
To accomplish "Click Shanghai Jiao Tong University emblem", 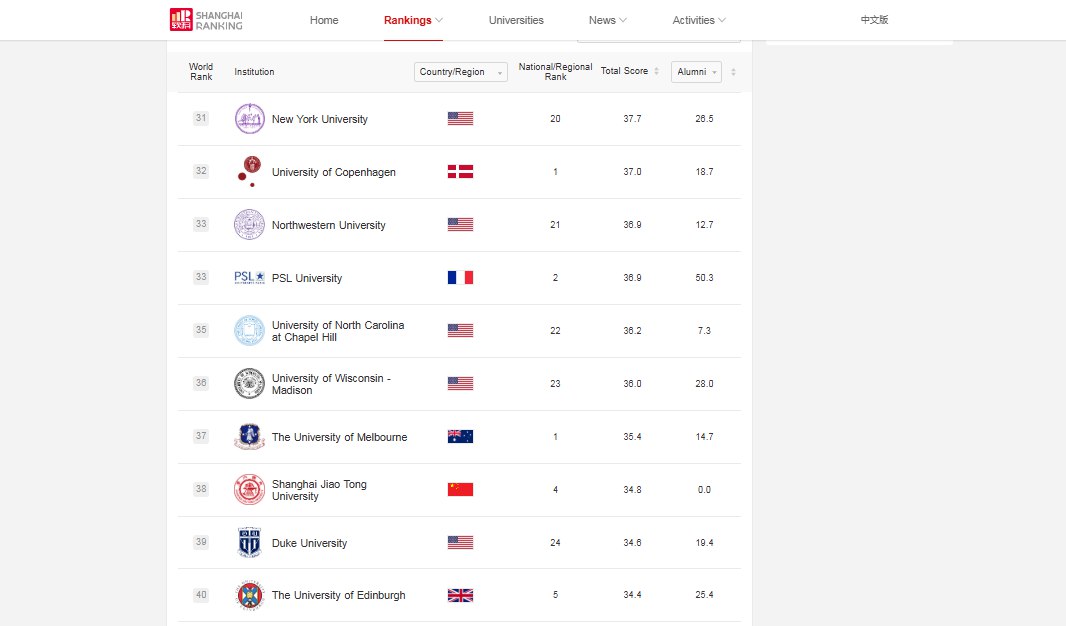I will pyautogui.click(x=250, y=489).
